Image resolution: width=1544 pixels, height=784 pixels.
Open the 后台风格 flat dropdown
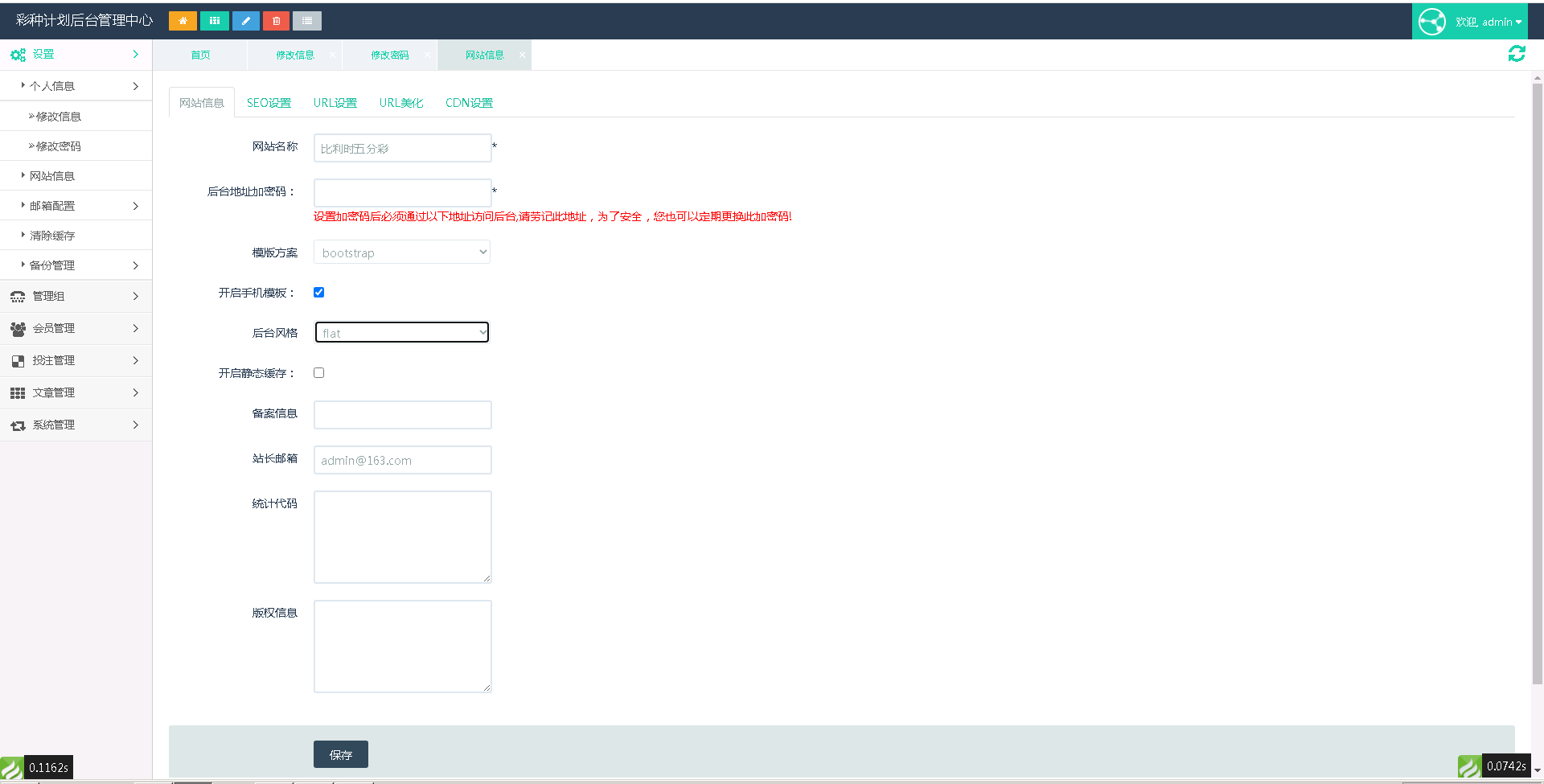click(x=402, y=333)
